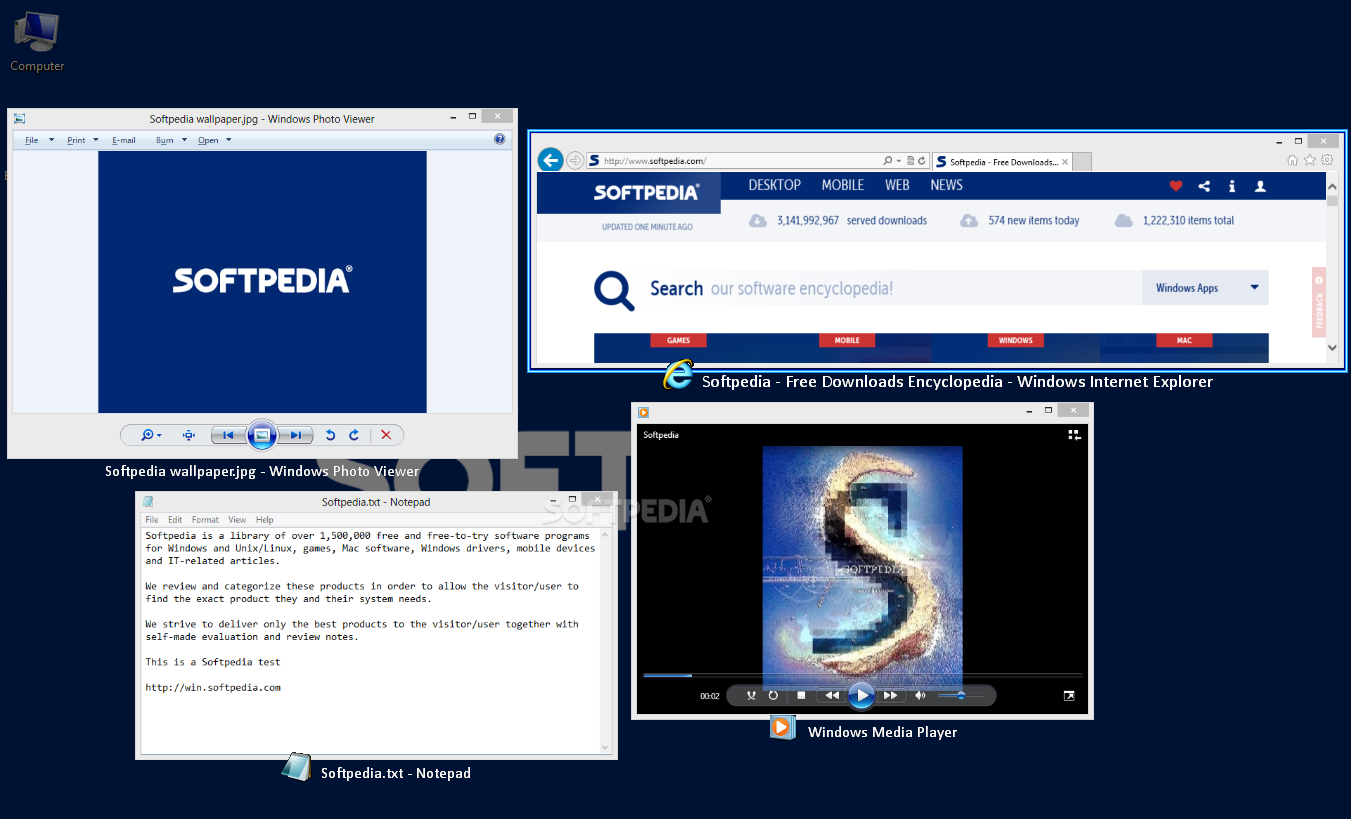Image resolution: width=1351 pixels, height=819 pixels.
Task: Open a new tab in Internet Explorer
Action: [x=1082, y=162]
